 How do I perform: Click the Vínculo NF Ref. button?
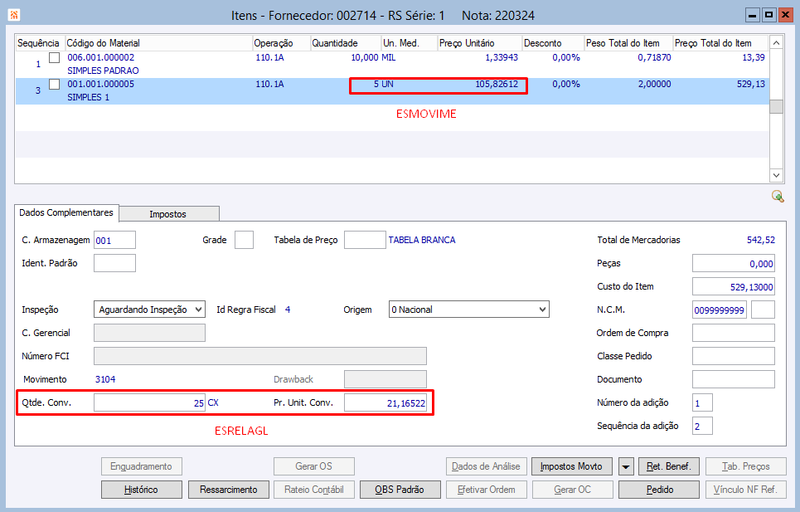746,490
